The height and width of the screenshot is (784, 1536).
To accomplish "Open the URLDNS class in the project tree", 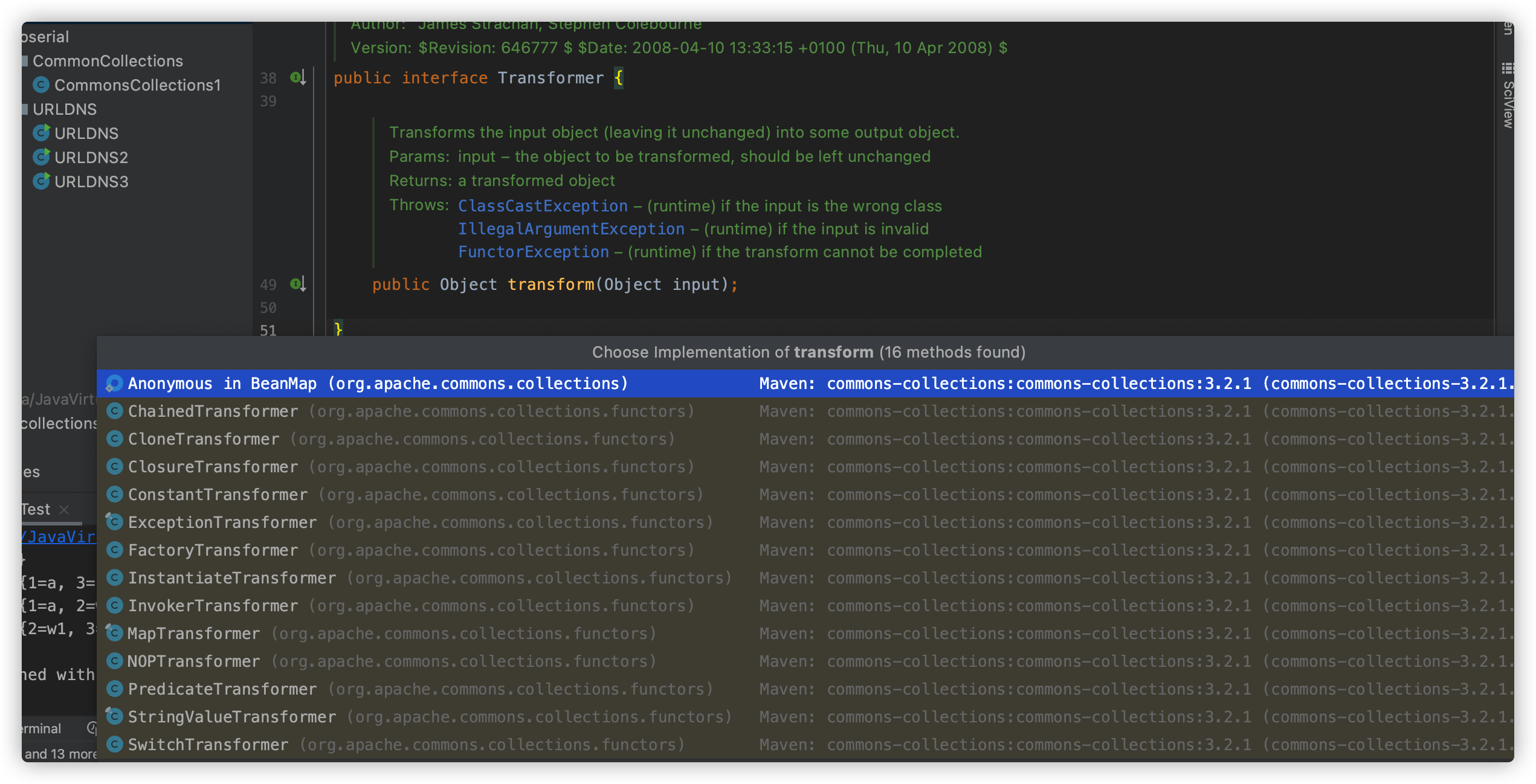I will 86,133.
